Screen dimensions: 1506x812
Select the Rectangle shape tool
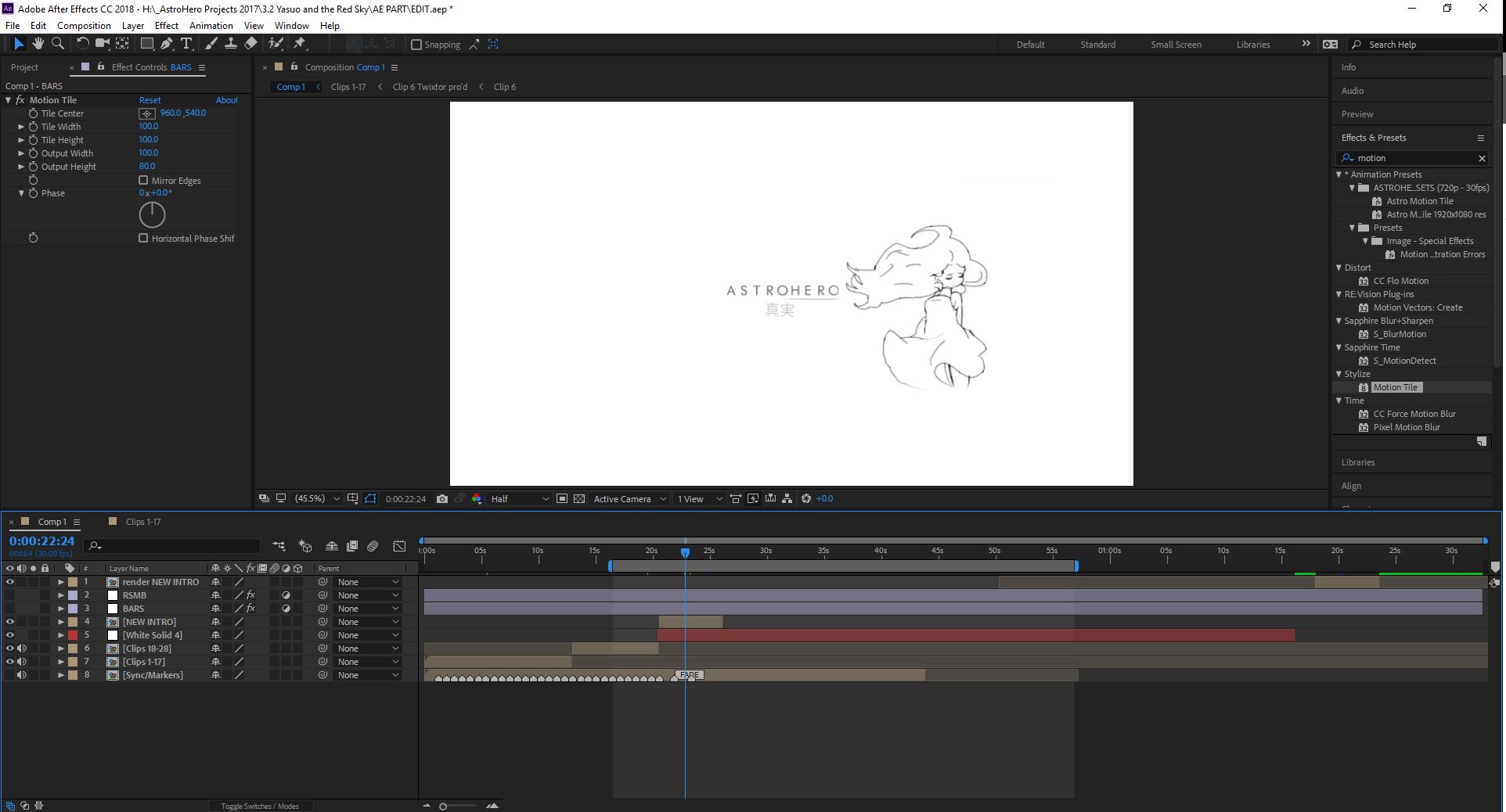click(146, 44)
